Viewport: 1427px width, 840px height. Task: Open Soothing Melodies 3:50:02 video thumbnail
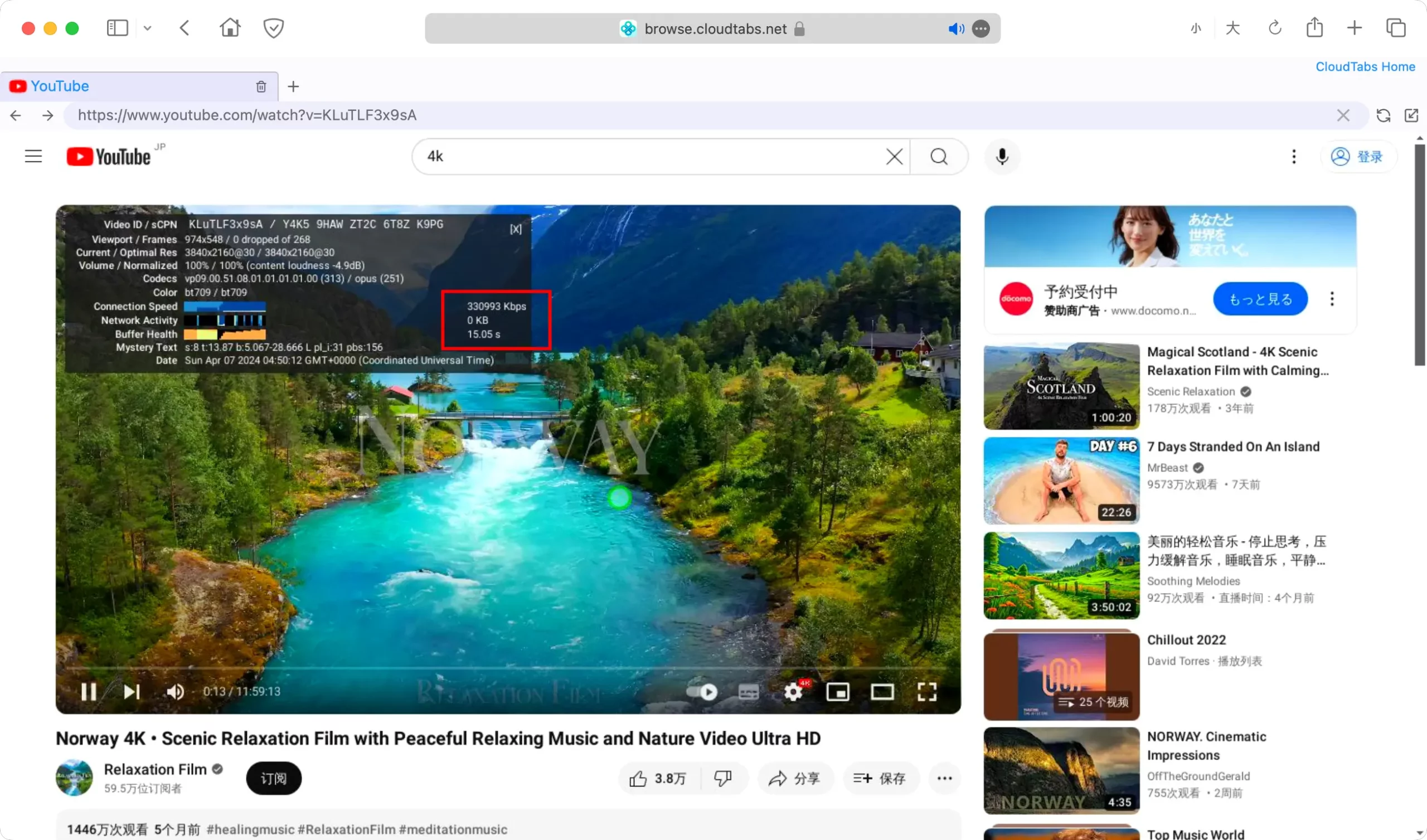1061,575
